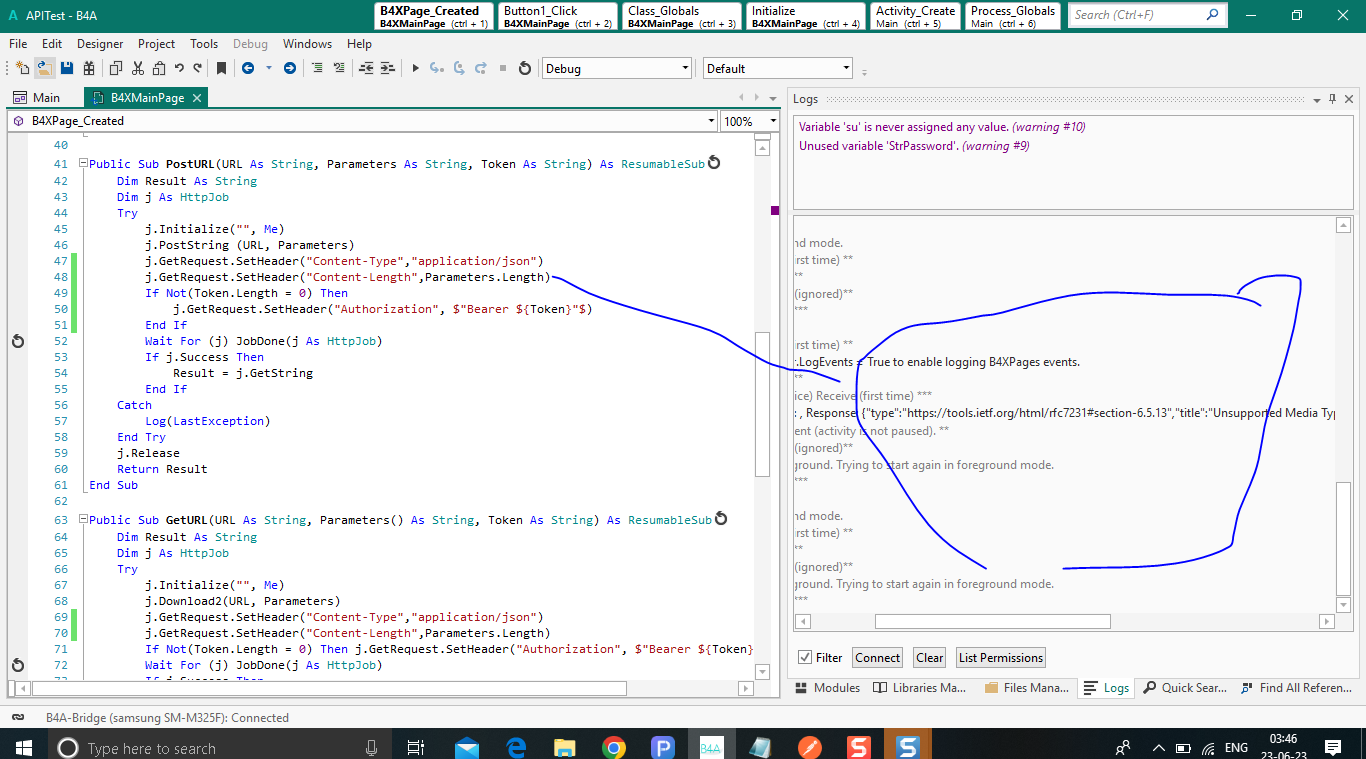Click the Undo arrow icon
Screen dimensions: 1366x759
pyautogui.click(x=179, y=68)
